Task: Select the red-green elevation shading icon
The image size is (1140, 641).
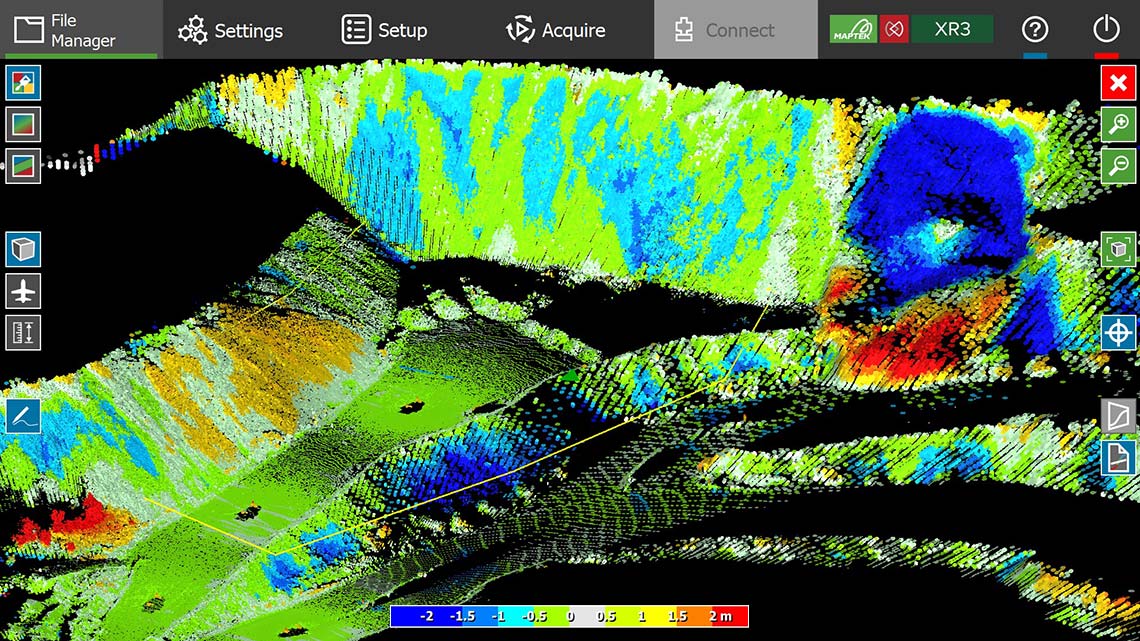Action: 22,165
